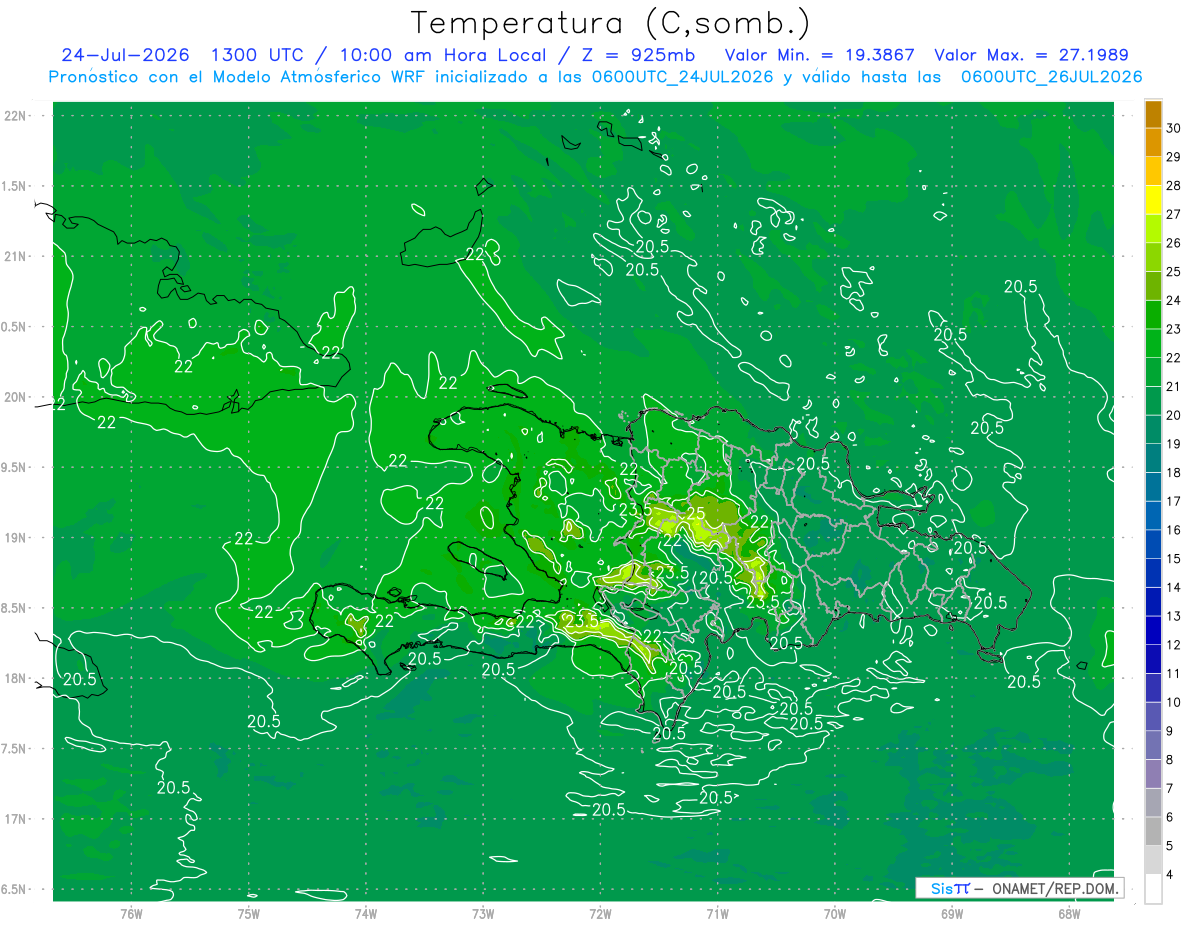1200x927 pixels.
Task: Click the 'Sismet - ONAMET/REP.DOM.' logo box
Action: [x=1019, y=888]
